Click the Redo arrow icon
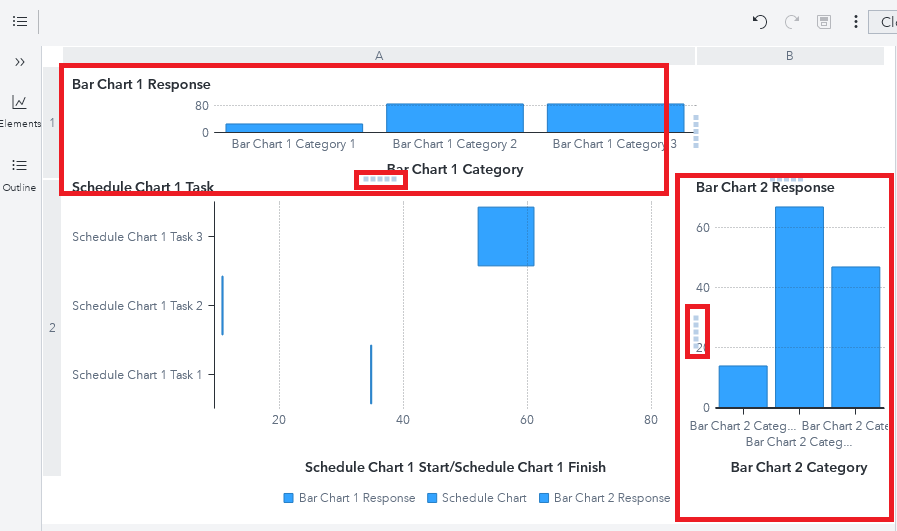The height and width of the screenshot is (531, 897). (x=792, y=21)
